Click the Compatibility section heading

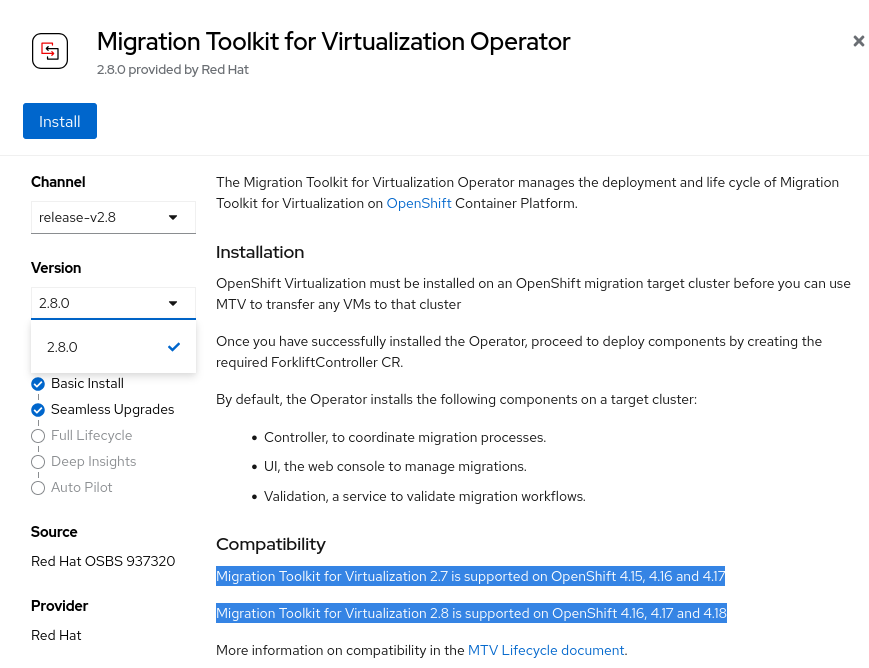271,544
